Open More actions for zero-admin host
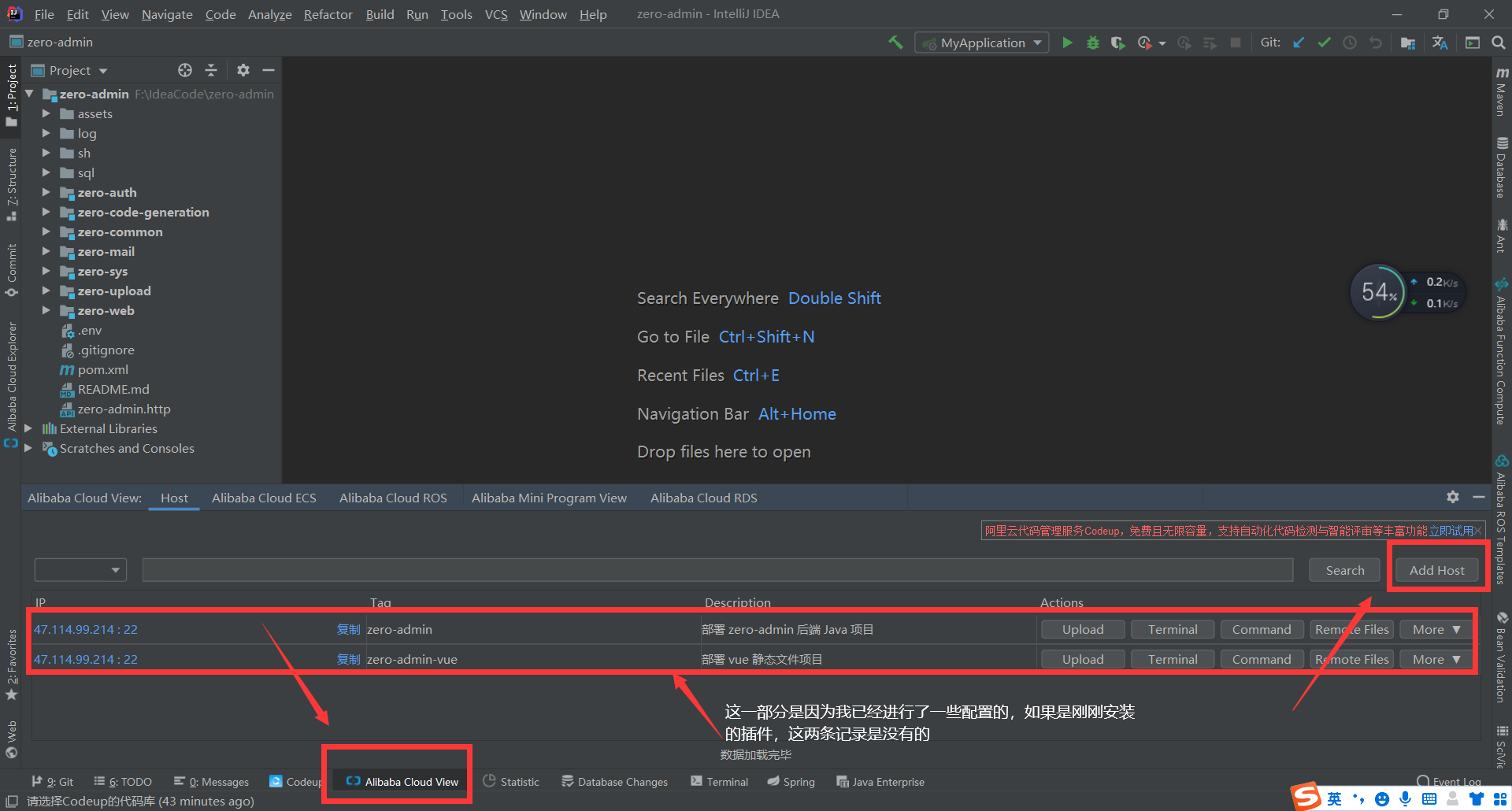The image size is (1512, 811). (x=1435, y=629)
